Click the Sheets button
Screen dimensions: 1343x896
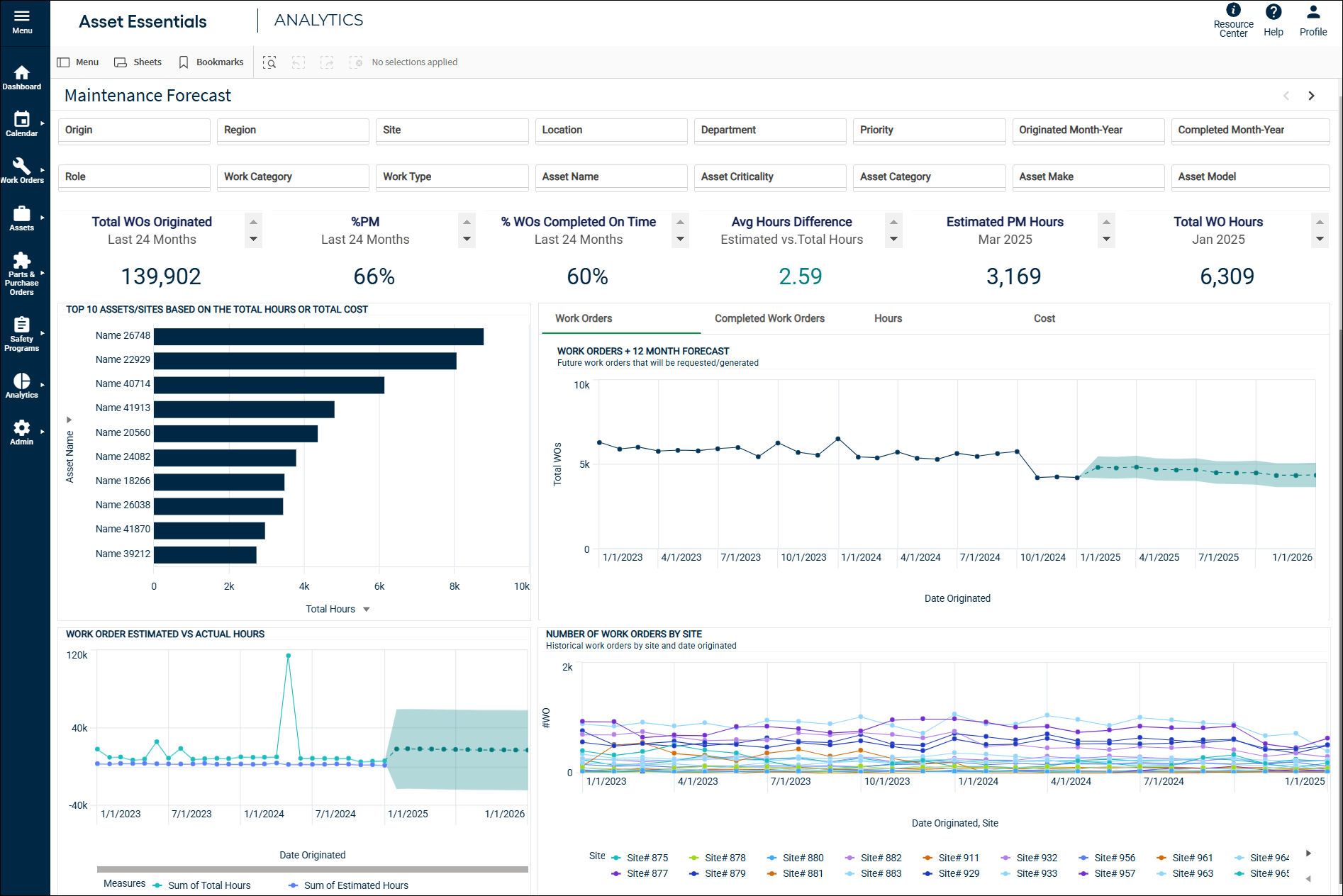click(138, 62)
